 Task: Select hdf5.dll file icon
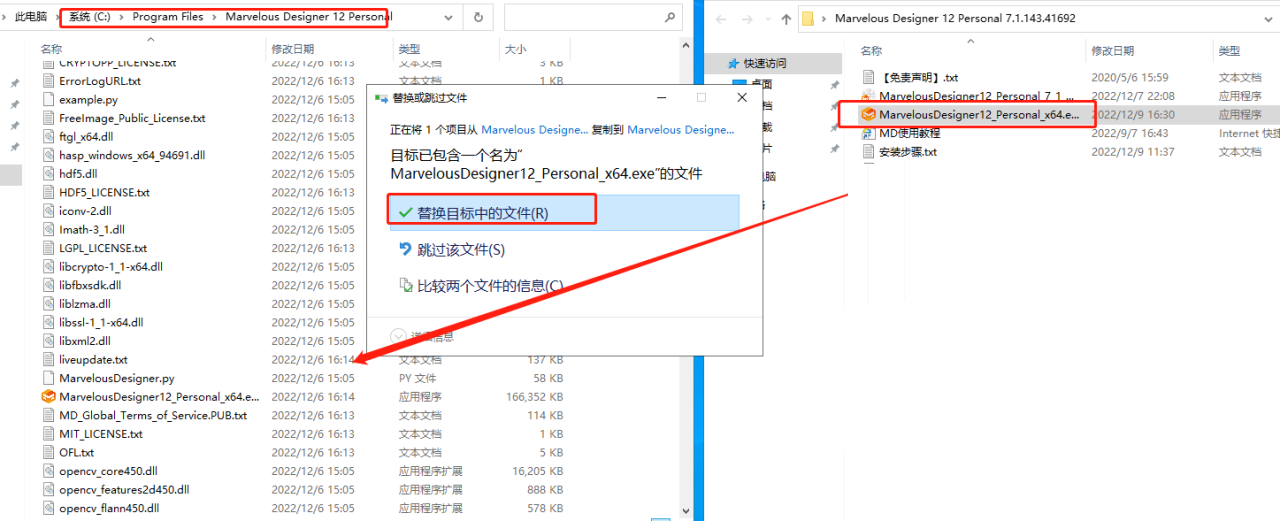click(x=49, y=173)
